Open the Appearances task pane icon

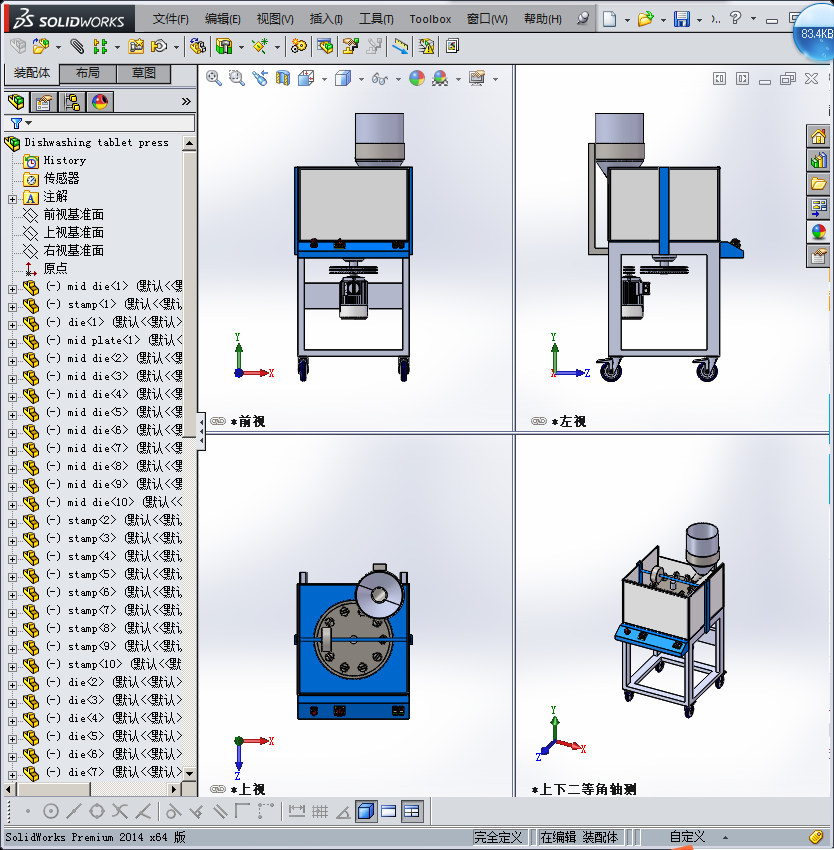click(x=818, y=231)
